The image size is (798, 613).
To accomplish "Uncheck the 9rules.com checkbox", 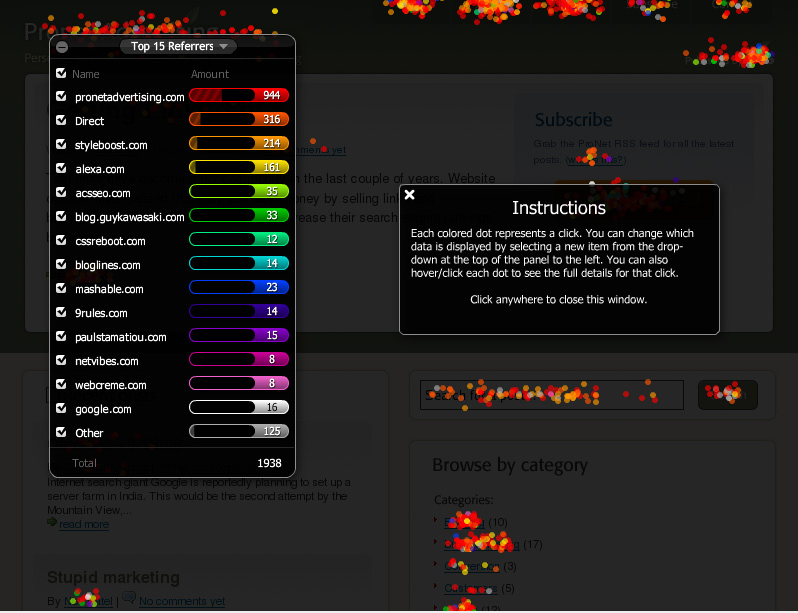I will pyautogui.click(x=61, y=312).
